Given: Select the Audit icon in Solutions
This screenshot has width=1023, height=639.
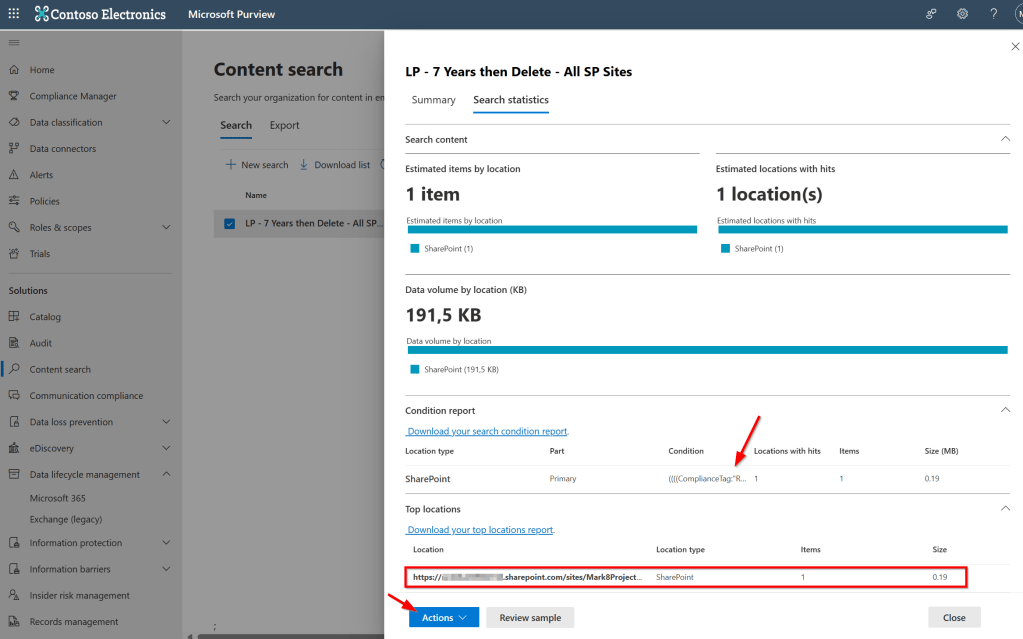Looking at the screenshot, I should tap(14, 343).
